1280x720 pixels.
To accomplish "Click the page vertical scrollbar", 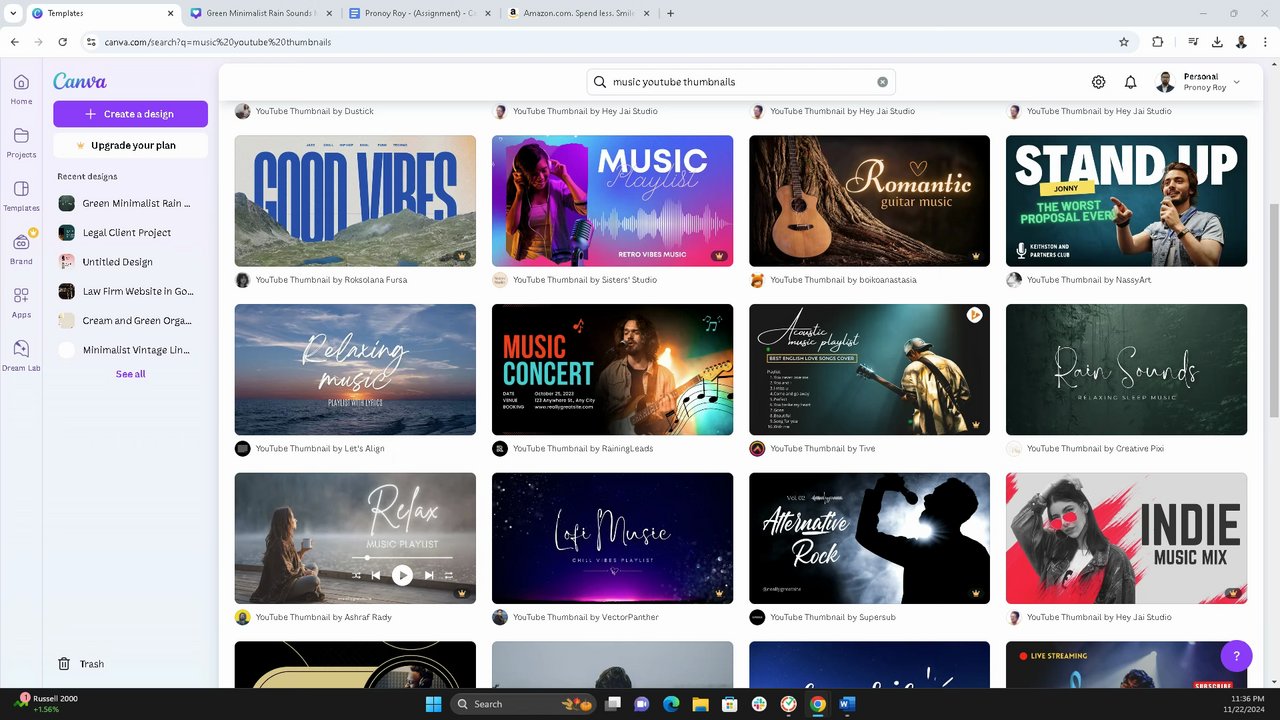I will click(x=1273, y=310).
